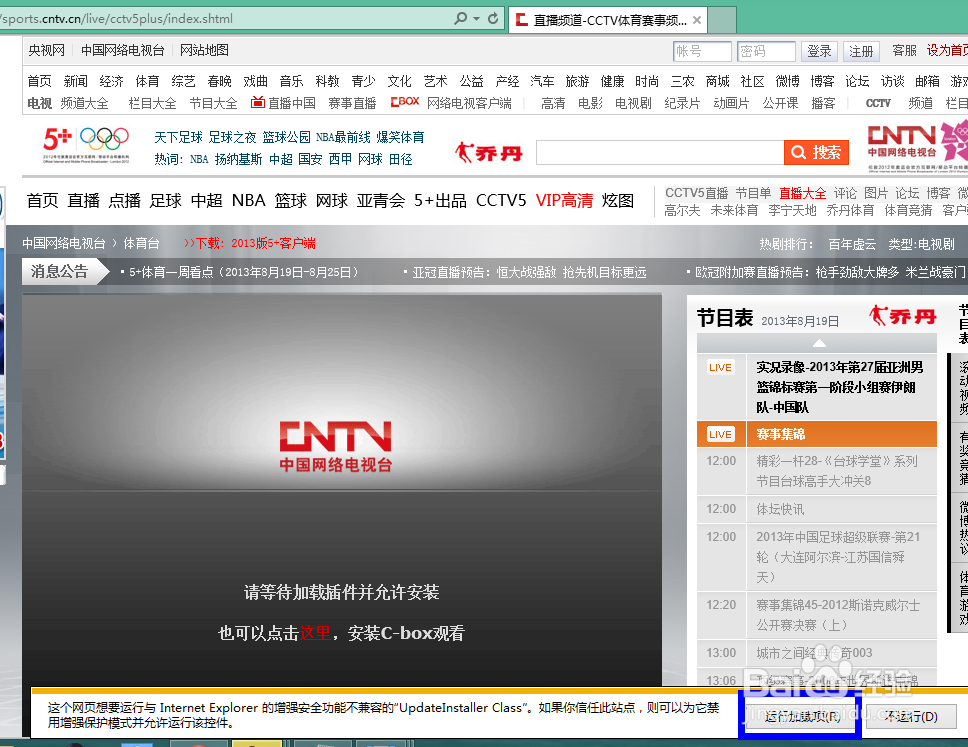Open the 网站地图 site map link

pos(204,51)
